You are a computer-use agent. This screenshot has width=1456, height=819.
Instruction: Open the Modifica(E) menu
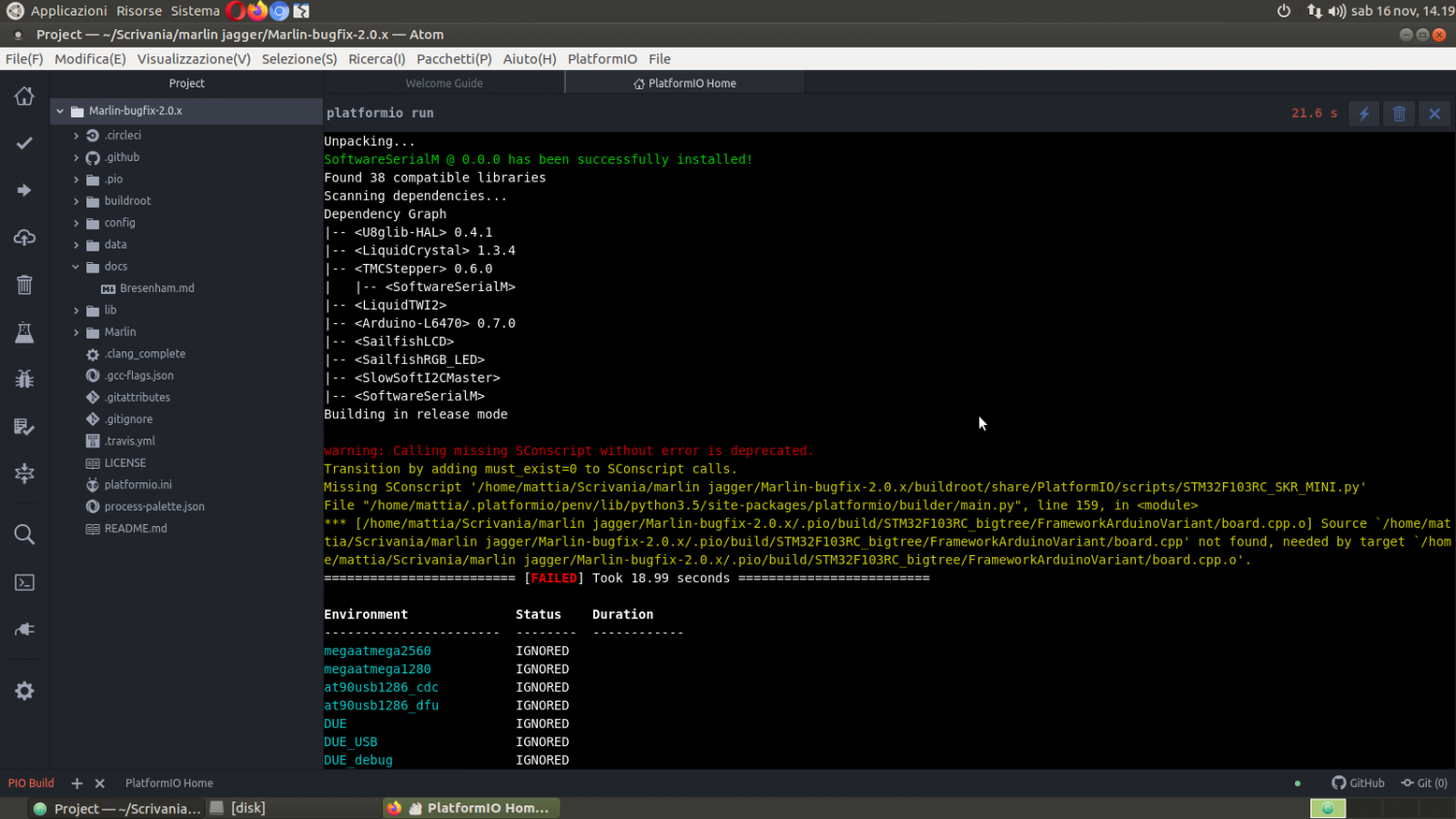coord(90,59)
